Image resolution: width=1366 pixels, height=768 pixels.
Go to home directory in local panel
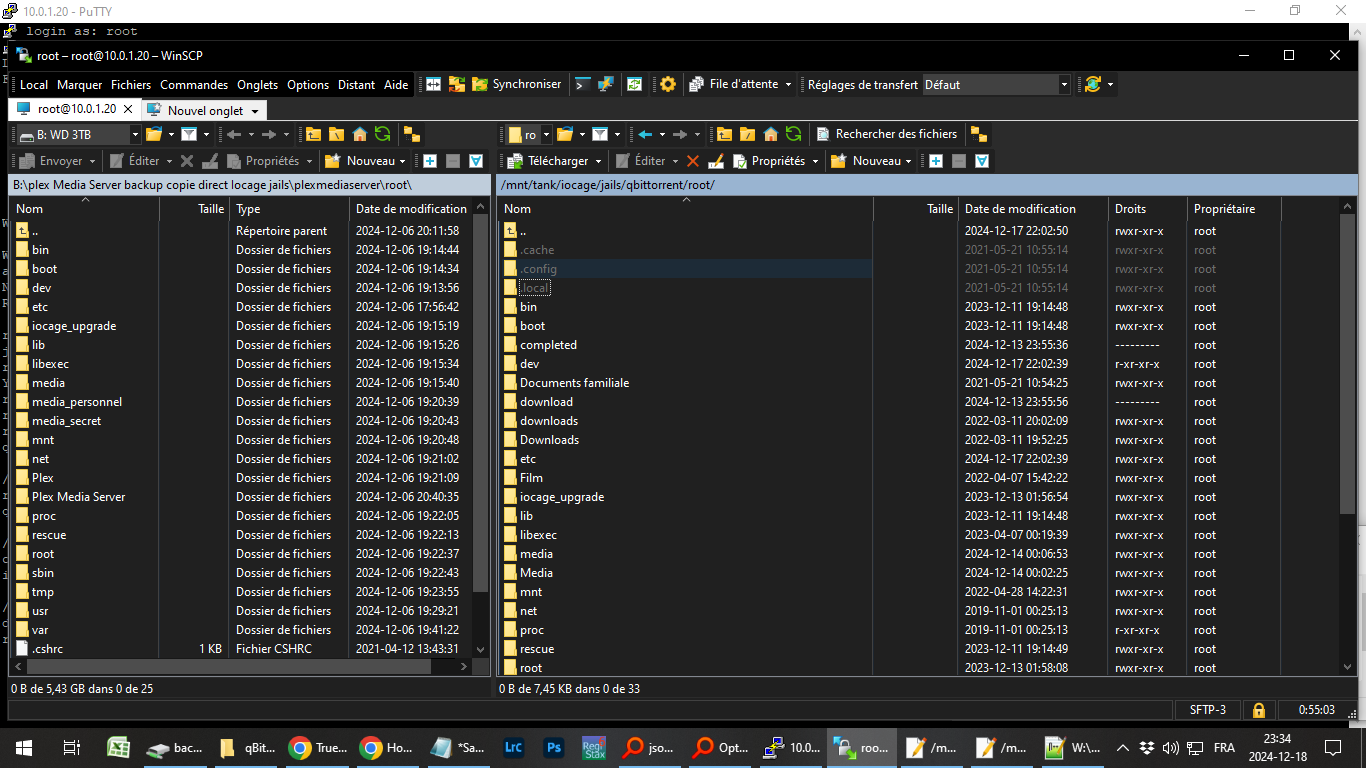coord(359,134)
